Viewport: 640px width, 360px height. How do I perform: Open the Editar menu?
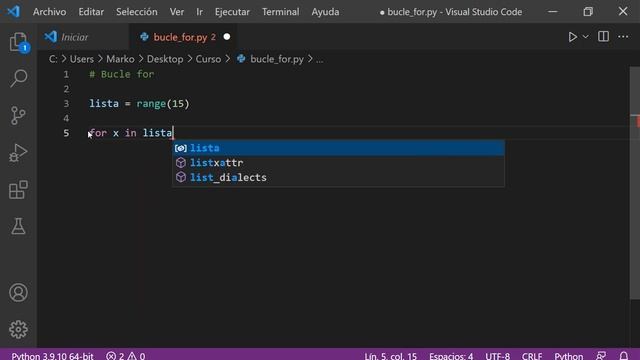coord(91,12)
